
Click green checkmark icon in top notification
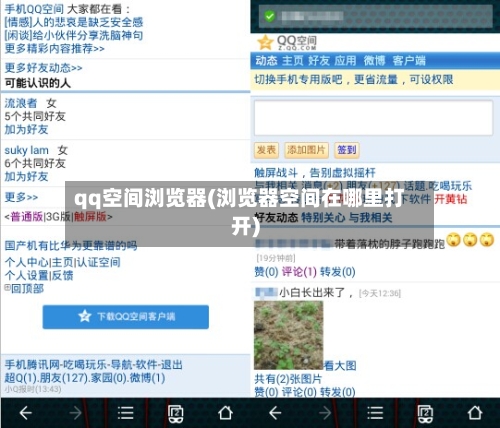coord(269,16)
